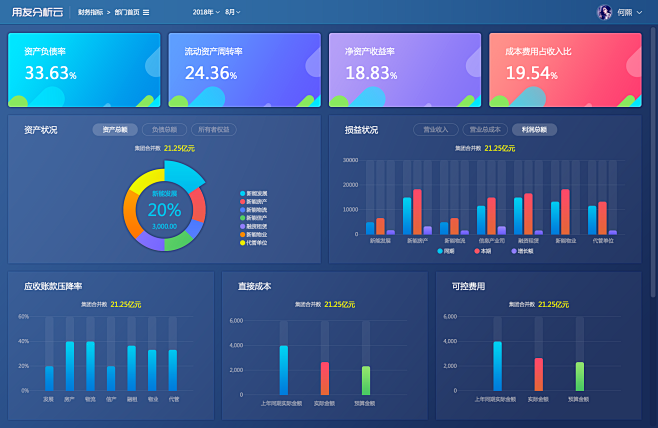Switch to the 资产总额 tab
The image size is (658, 428).
pyautogui.click(x=115, y=130)
